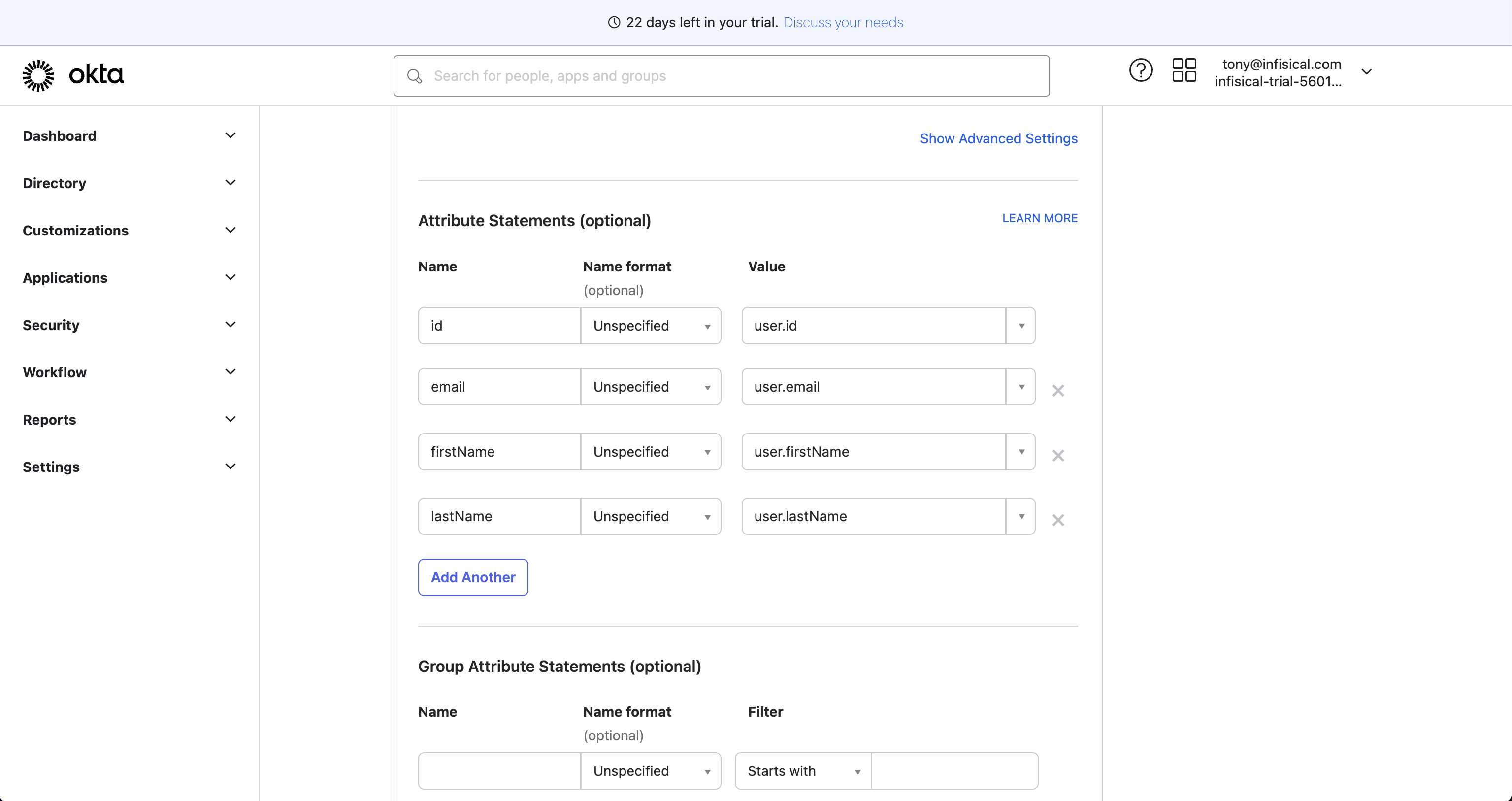Open Settings in the sidebar
The width and height of the screenshot is (1512, 801).
51,467
